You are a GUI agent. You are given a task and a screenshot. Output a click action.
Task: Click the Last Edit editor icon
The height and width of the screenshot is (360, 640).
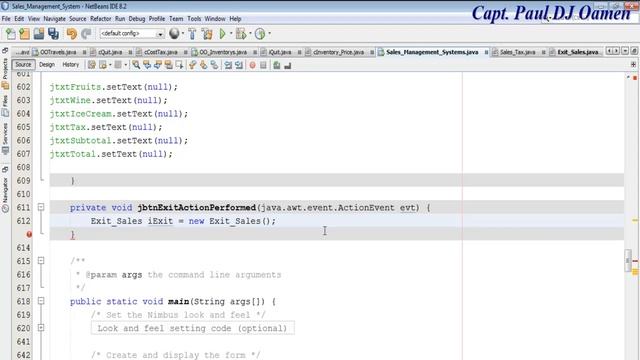click(91, 65)
